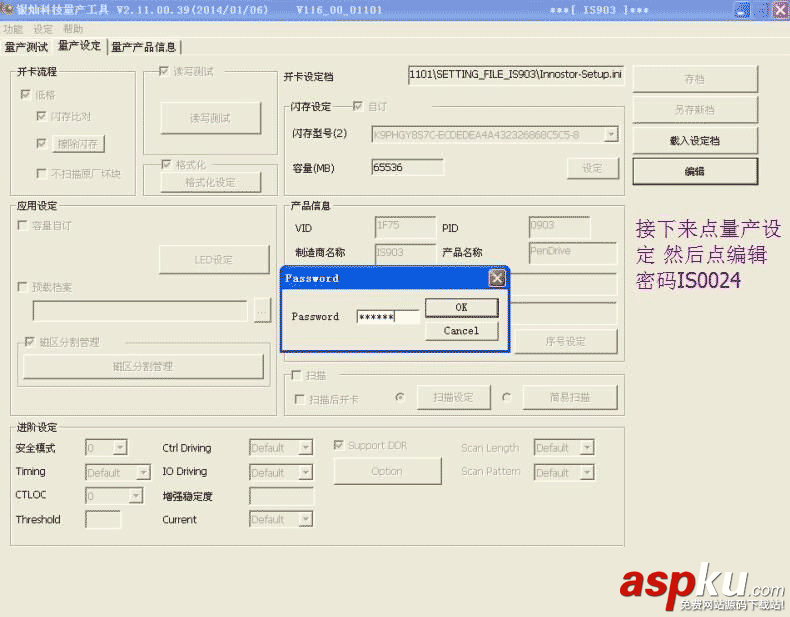Toggle the 低格 checkbox
The image size is (790, 617).
click(x=25, y=94)
